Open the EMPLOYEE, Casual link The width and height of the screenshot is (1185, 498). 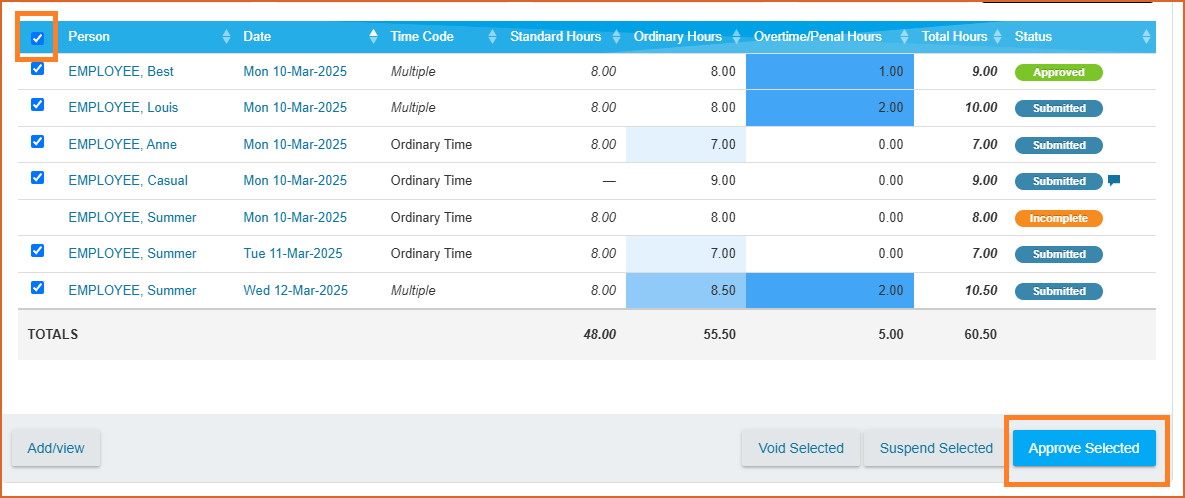point(128,181)
